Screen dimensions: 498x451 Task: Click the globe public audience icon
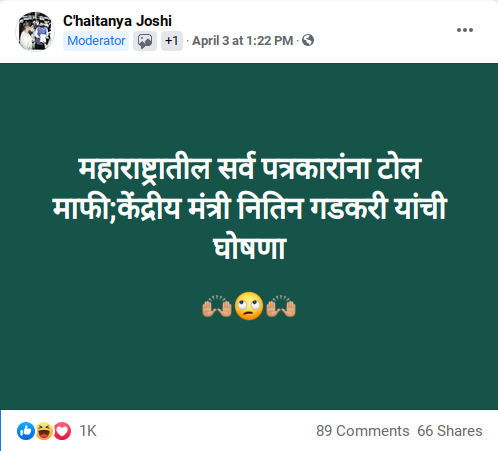point(308,41)
